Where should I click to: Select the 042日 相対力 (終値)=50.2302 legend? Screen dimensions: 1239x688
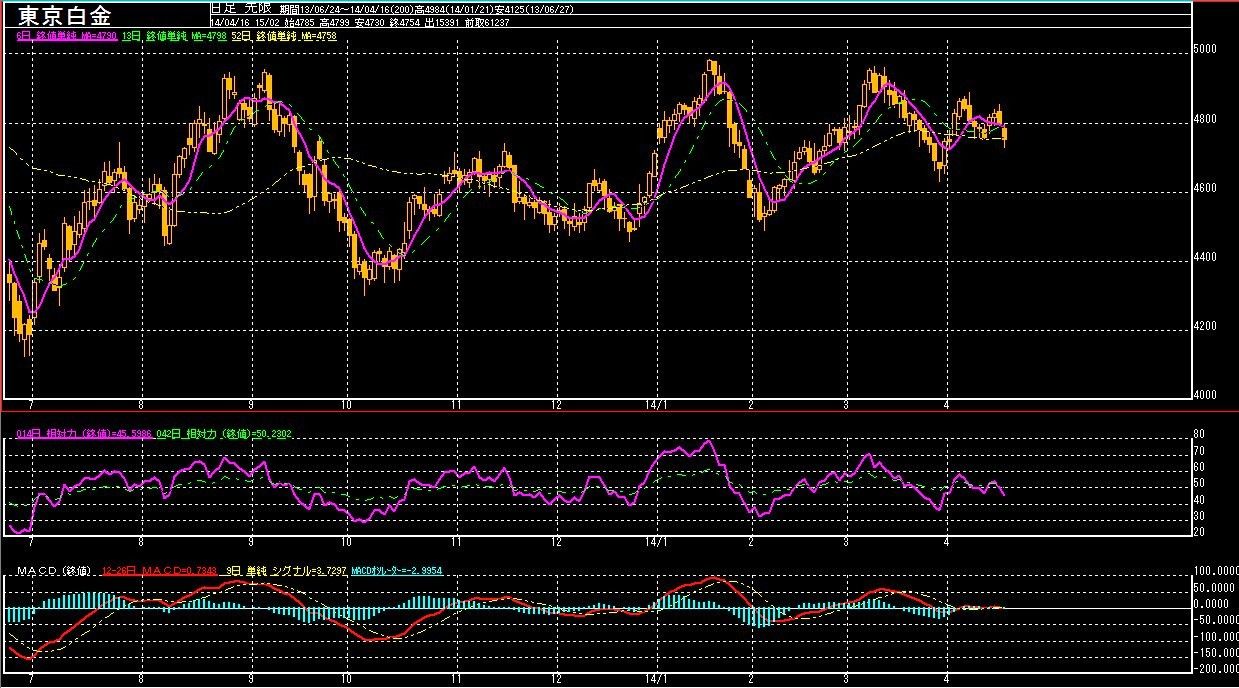click(224, 434)
